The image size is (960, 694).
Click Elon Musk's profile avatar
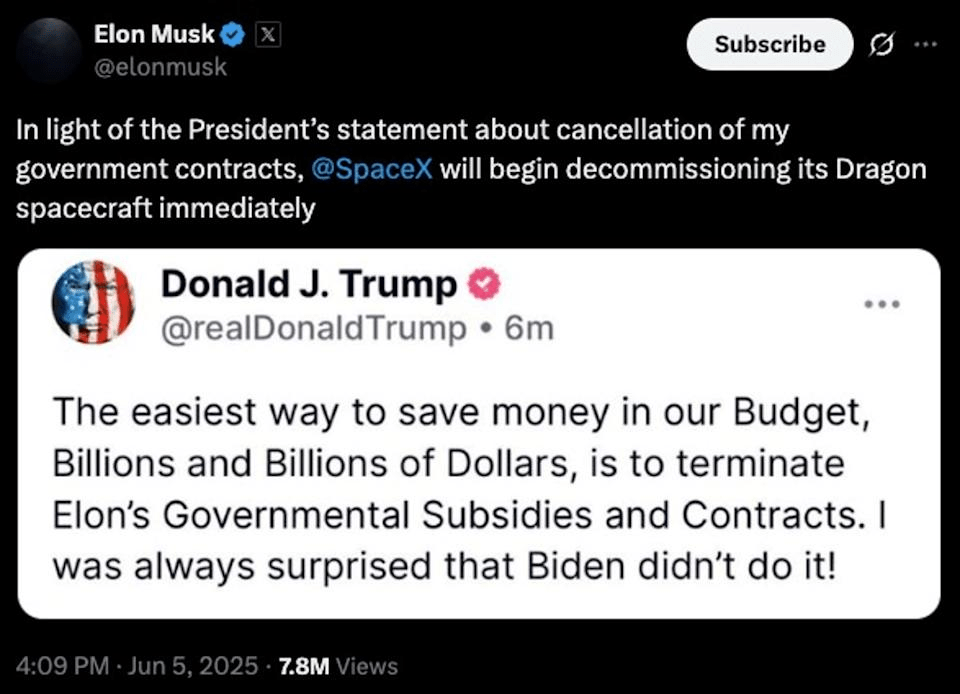tap(50, 50)
